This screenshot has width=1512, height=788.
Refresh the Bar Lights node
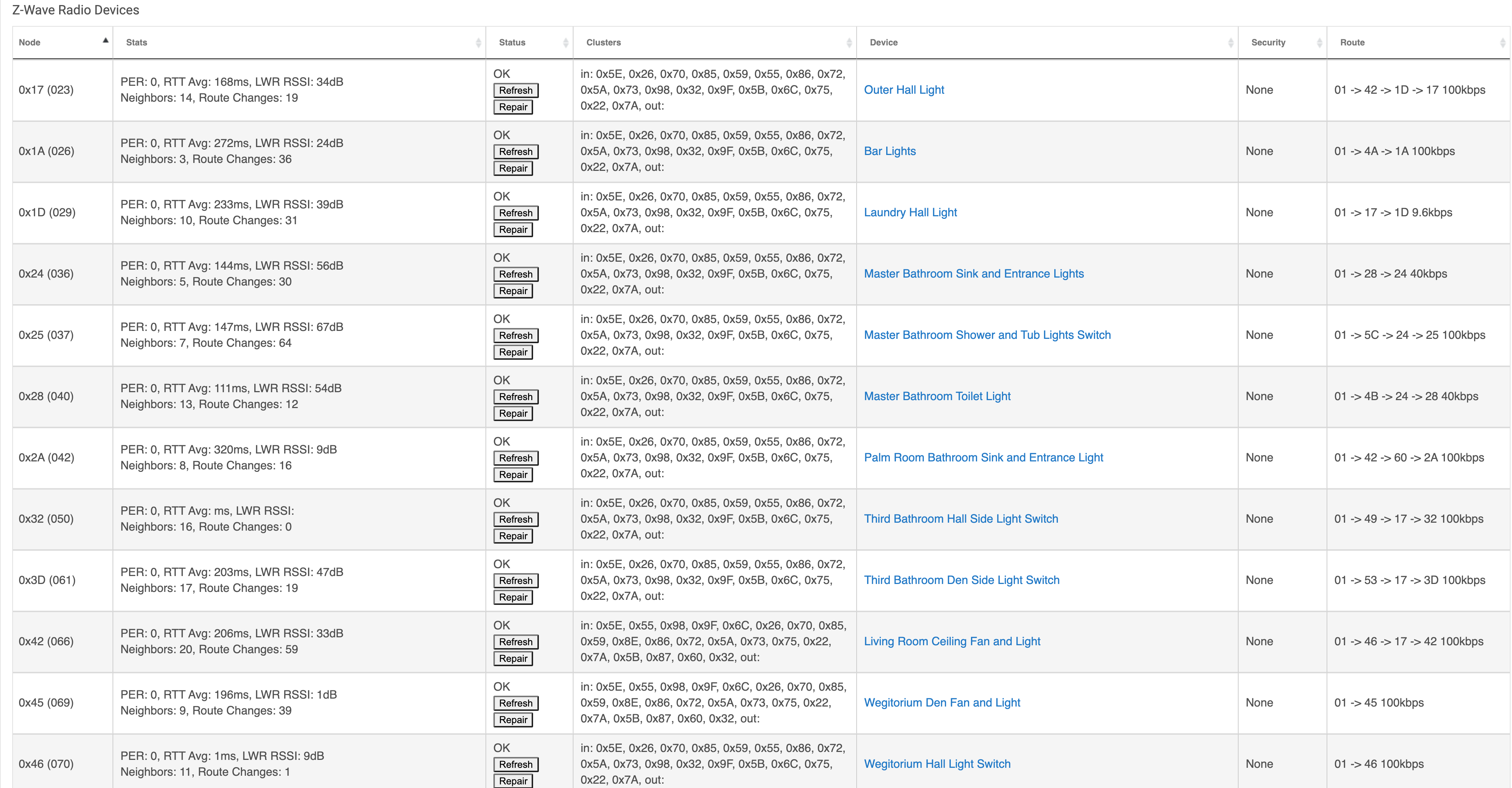point(516,151)
